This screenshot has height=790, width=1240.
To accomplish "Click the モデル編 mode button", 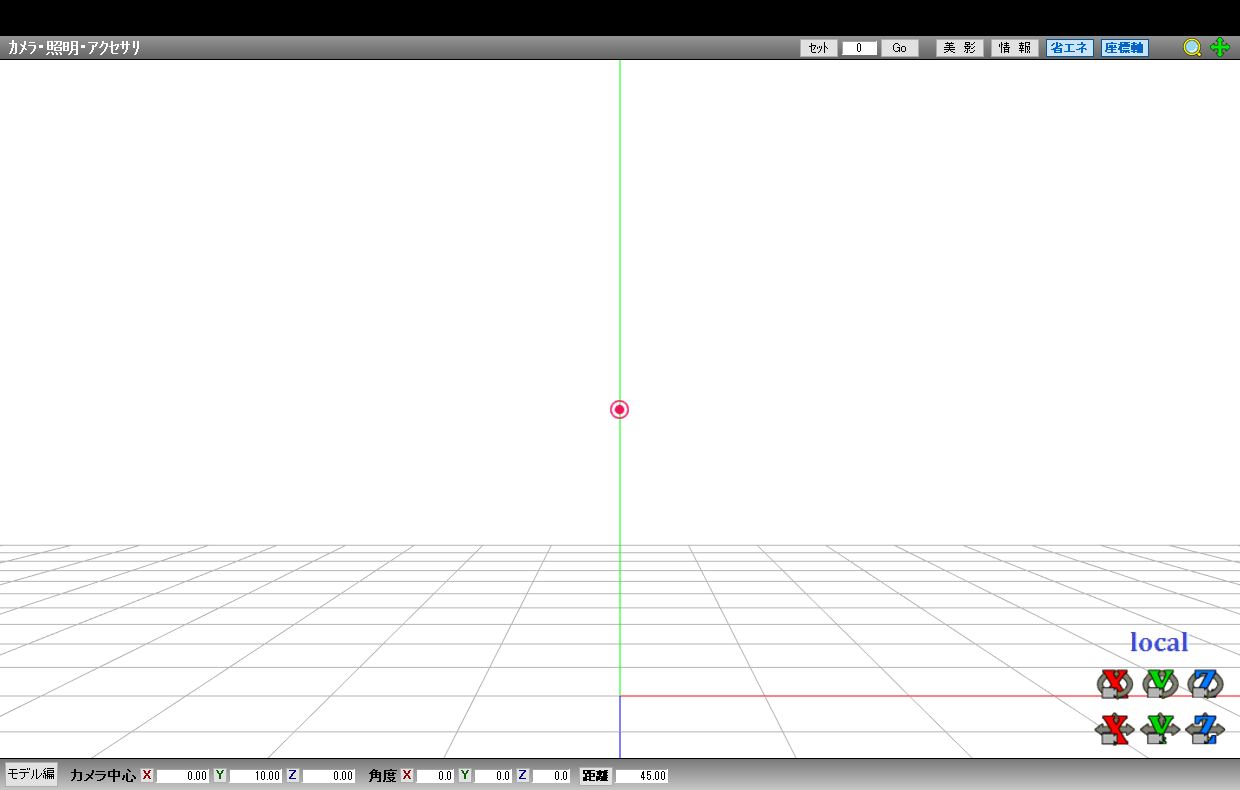I will coord(31,774).
